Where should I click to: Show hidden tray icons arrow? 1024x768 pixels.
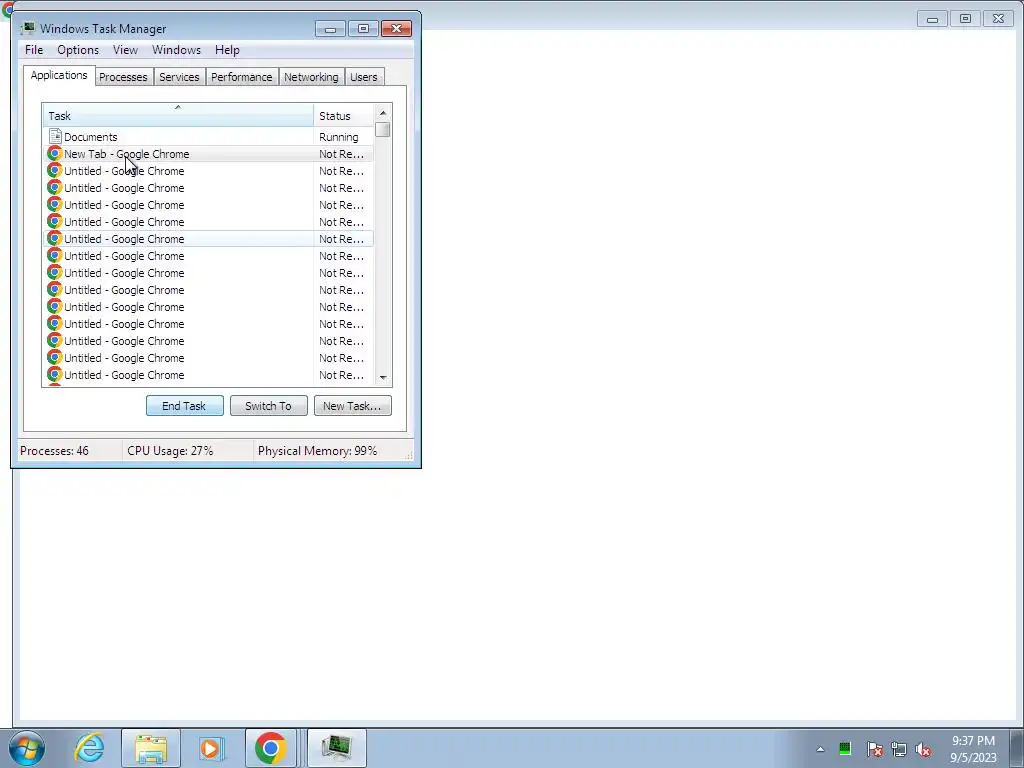click(820, 749)
